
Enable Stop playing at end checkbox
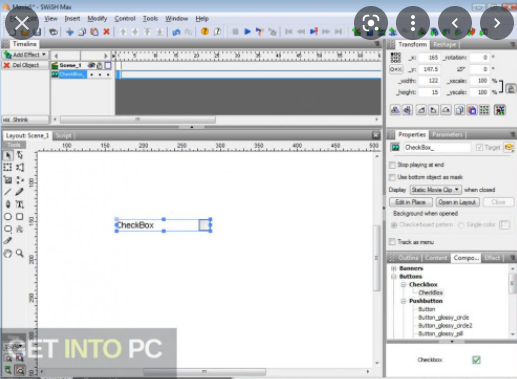(x=392, y=165)
